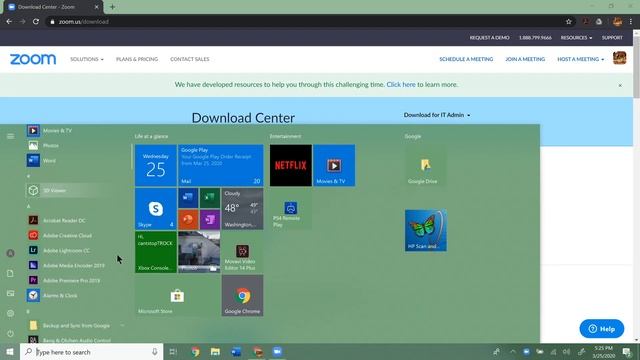Click Schedule a Meeting link
Viewport: 640px width, 360px height.
coord(466,59)
